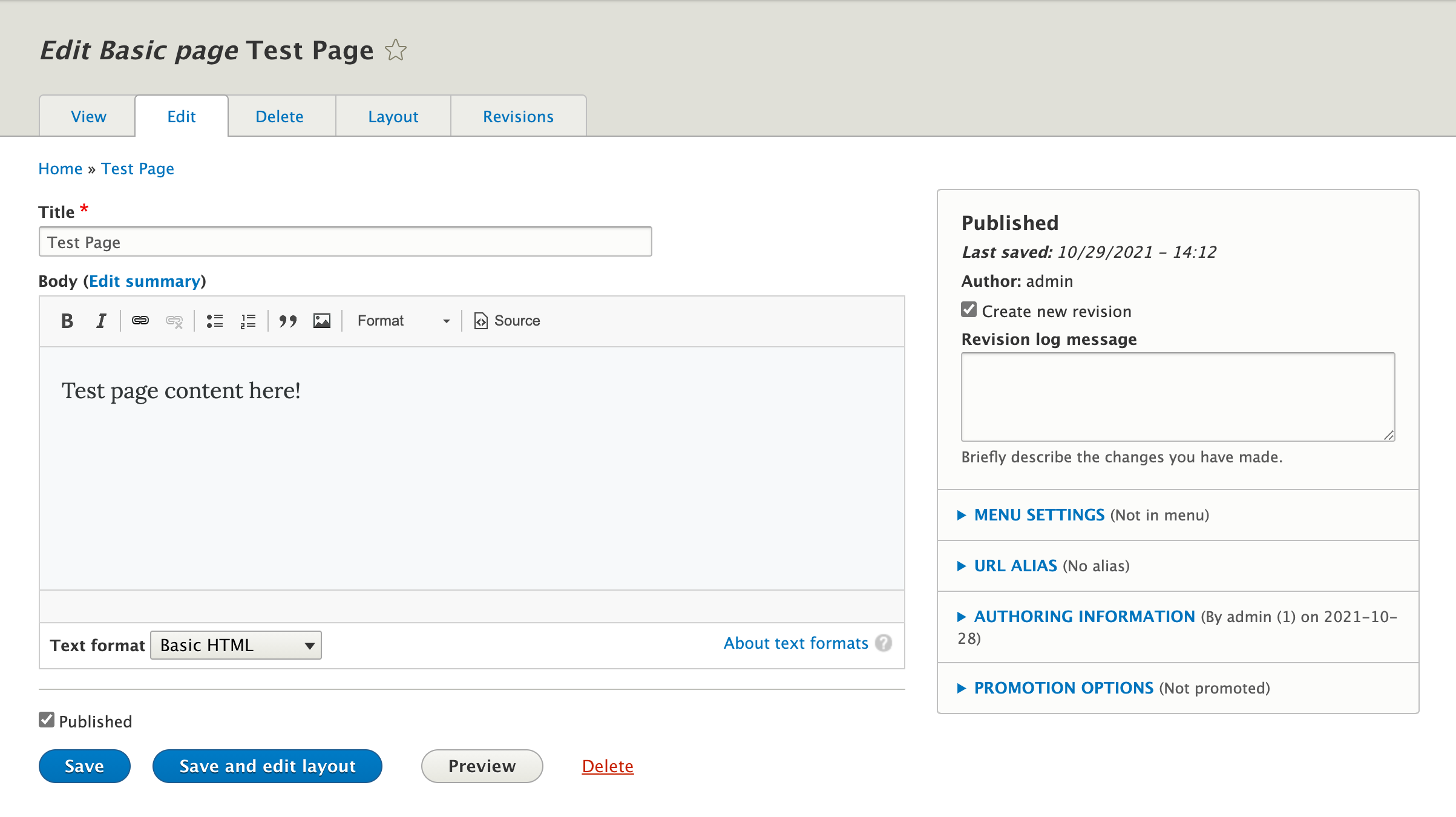The width and height of the screenshot is (1456, 817).
Task: Click Save and edit layout
Action: click(x=267, y=766)
